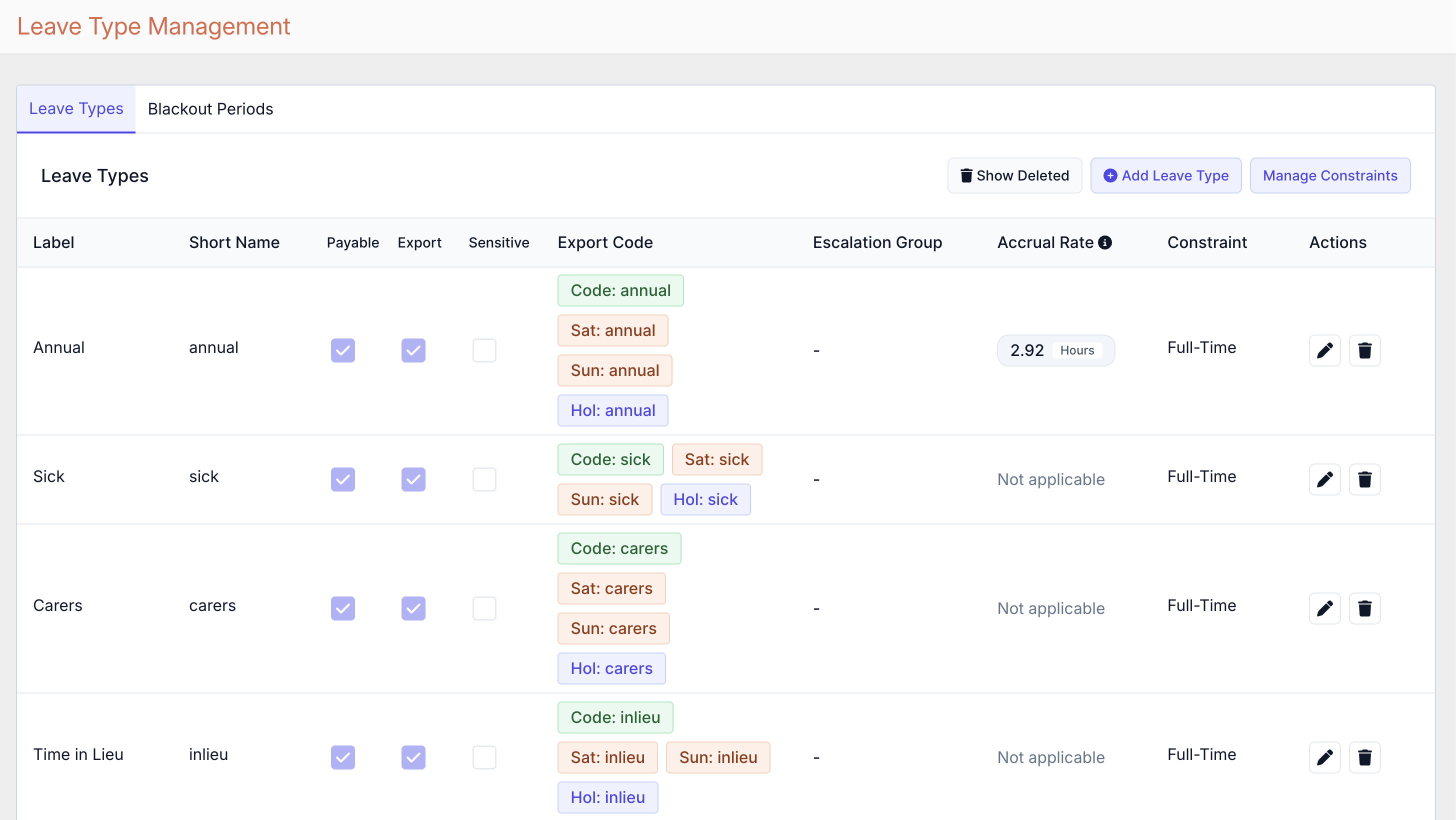Delete the Carers leave type
1456x820 pixels.
1364,608
